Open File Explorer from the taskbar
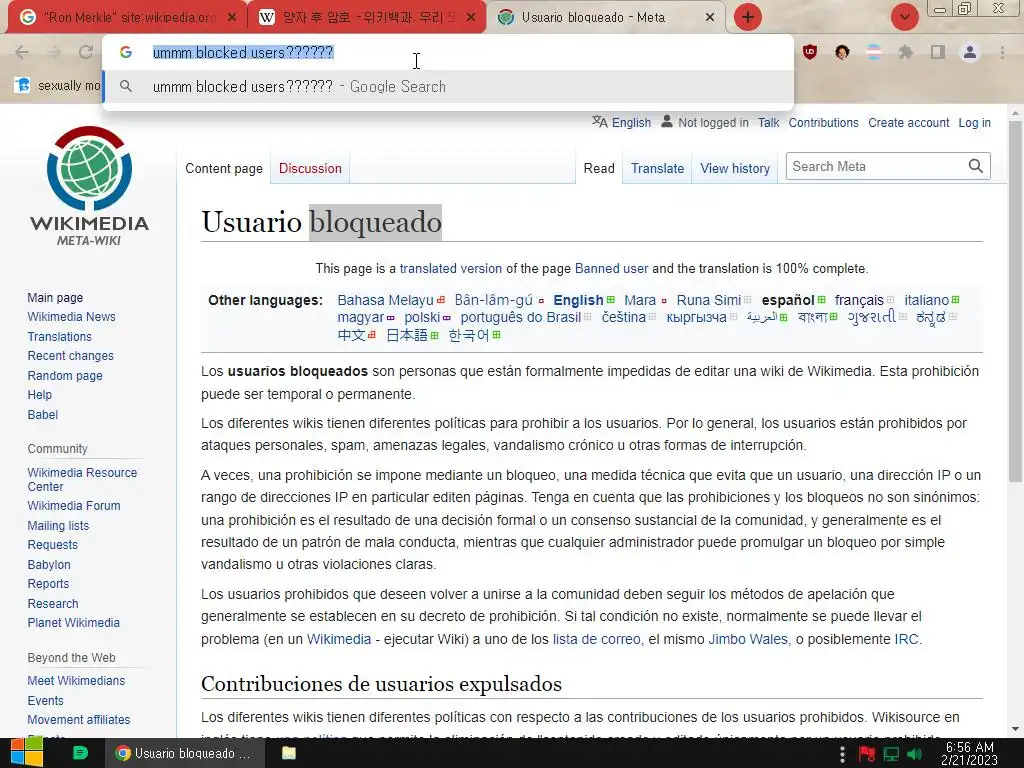The width and height of the screenshot is (1024, 768). [x=289, y=753]
